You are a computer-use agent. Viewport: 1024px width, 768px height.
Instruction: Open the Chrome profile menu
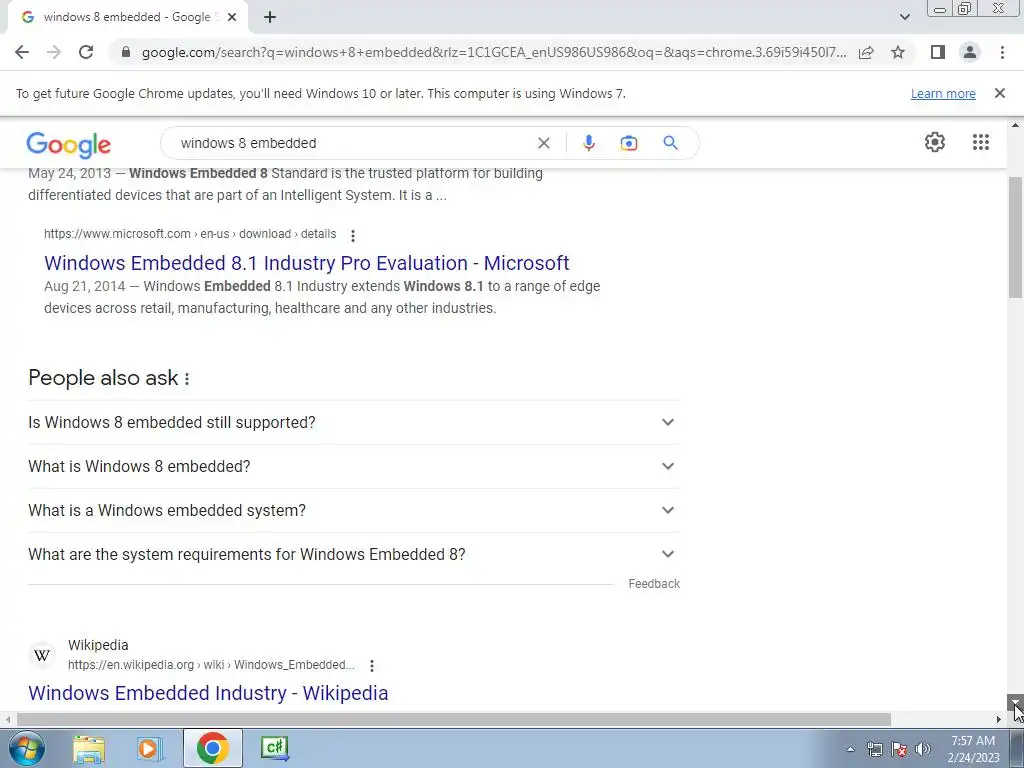pos(970,52)
